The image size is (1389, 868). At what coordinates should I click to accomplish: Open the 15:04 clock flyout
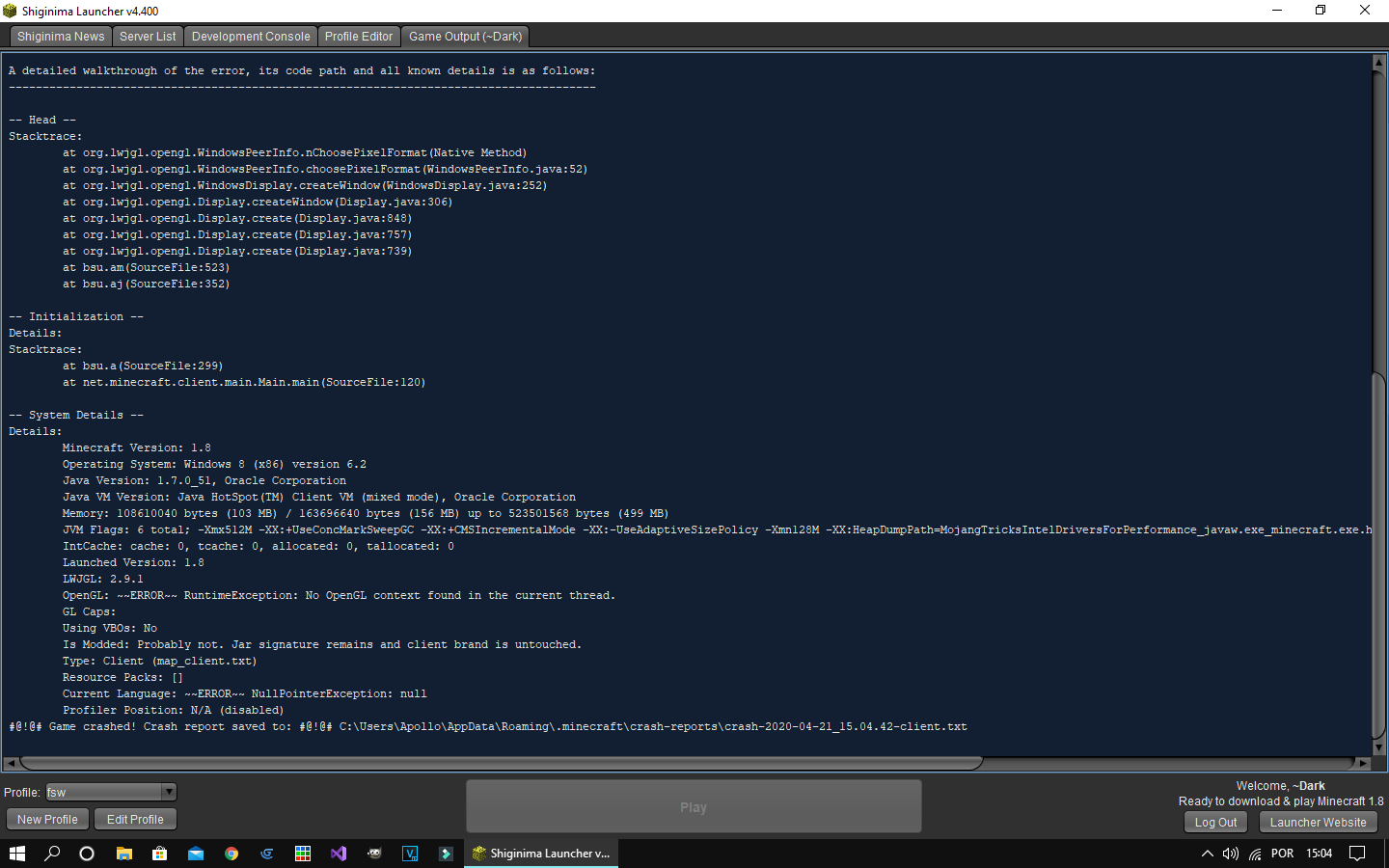pyautogui.click(x=1320, y=854)
